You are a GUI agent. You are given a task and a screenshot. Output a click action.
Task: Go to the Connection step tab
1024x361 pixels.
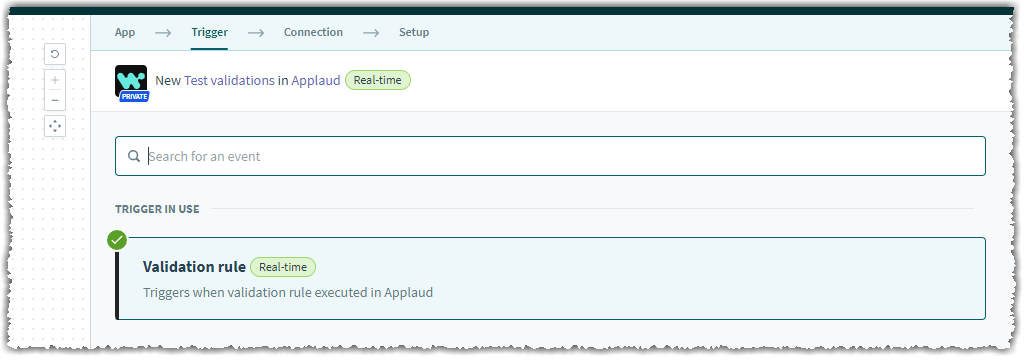[313, 32]
